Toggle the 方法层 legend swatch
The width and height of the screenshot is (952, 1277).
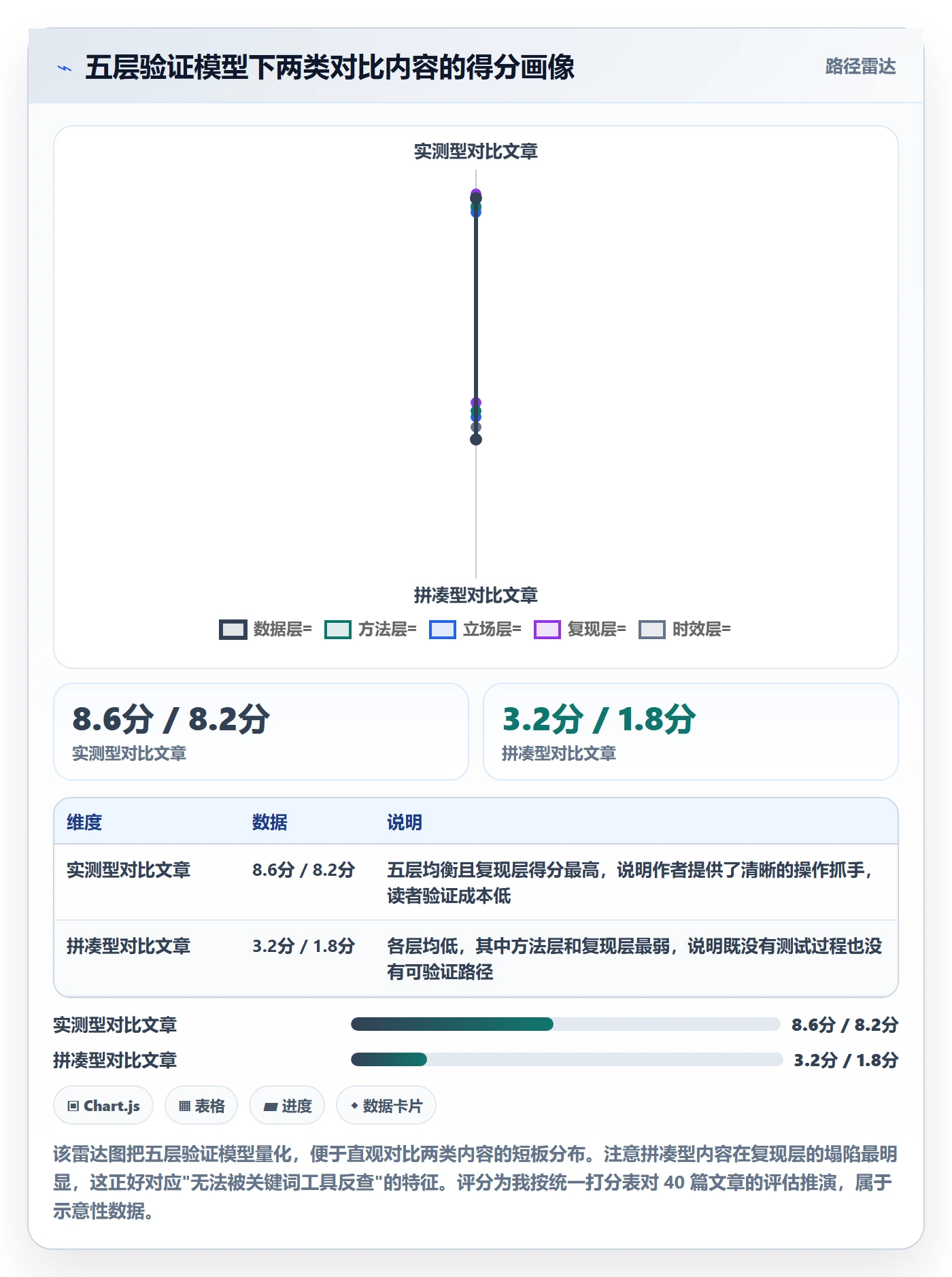(338, 630)
